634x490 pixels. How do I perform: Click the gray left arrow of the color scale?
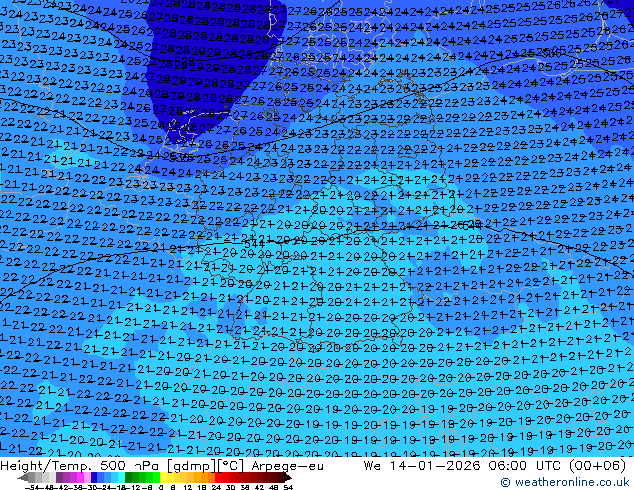[23, 478]
